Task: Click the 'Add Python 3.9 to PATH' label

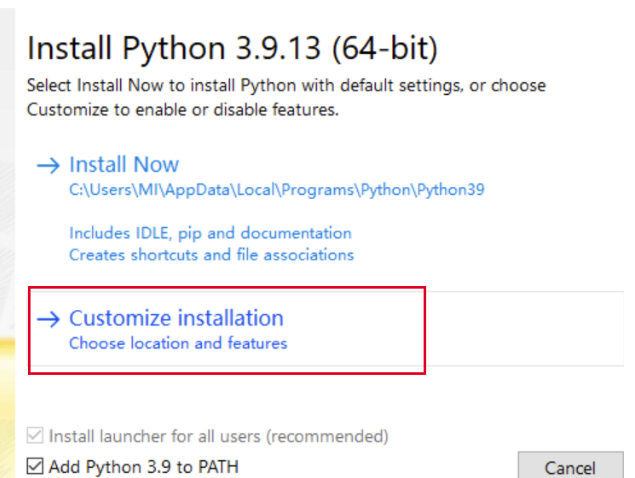Action: 144,467
